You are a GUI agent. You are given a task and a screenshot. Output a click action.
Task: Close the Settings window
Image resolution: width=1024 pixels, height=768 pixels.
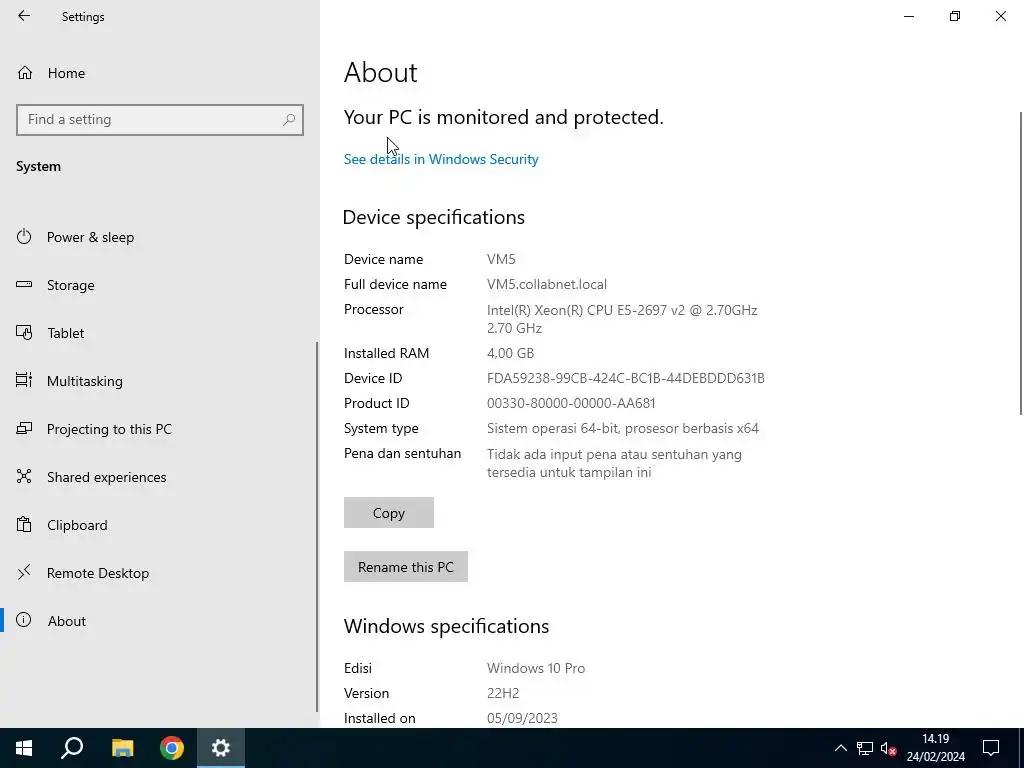1000,16
